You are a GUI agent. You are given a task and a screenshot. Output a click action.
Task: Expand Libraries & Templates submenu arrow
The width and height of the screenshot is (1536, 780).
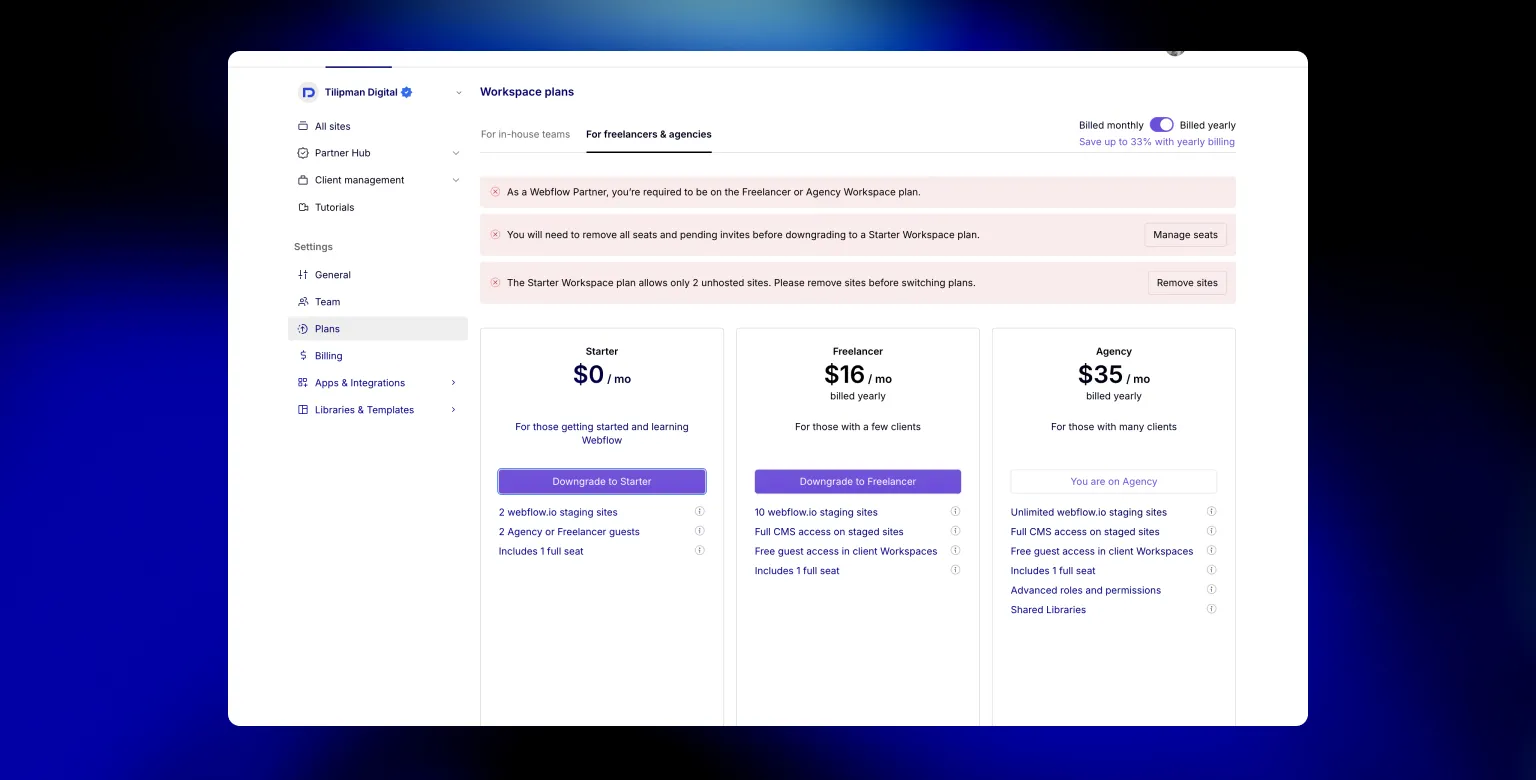pyautogui.click(x=454, y=409)
